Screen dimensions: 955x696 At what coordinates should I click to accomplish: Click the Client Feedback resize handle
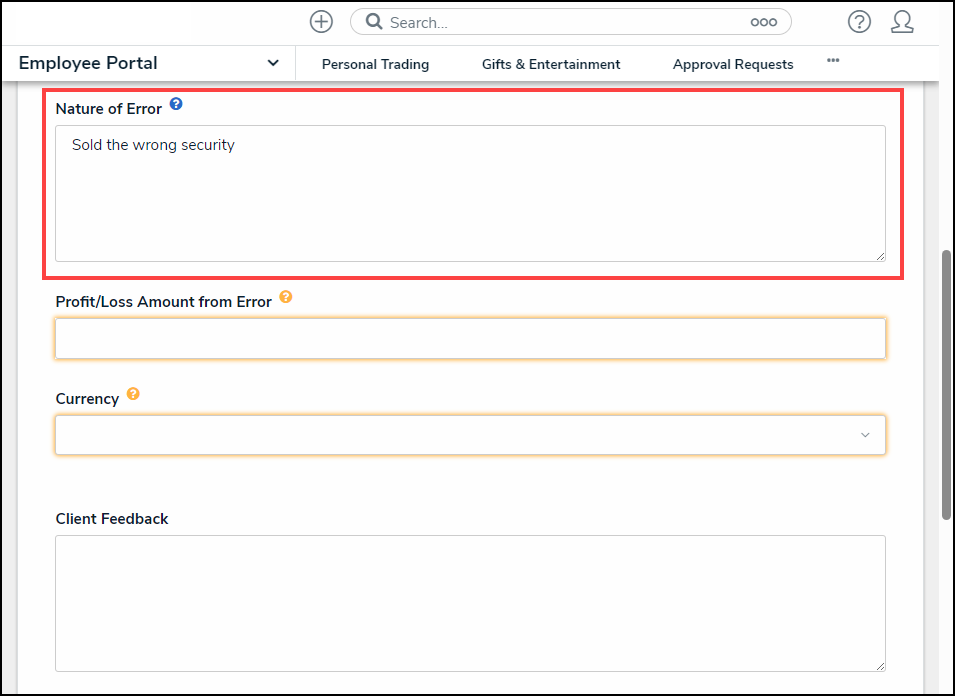(880, 666)
